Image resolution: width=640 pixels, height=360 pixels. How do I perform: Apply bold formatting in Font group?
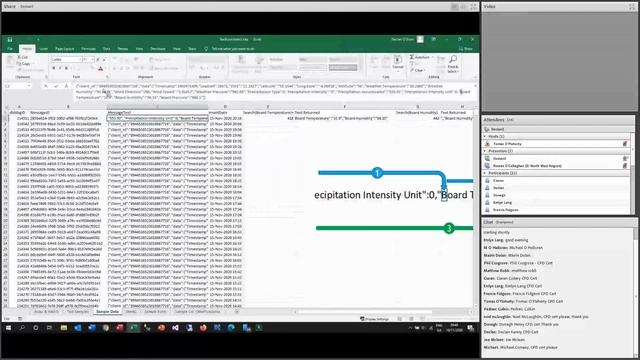[x=53, y=68]
